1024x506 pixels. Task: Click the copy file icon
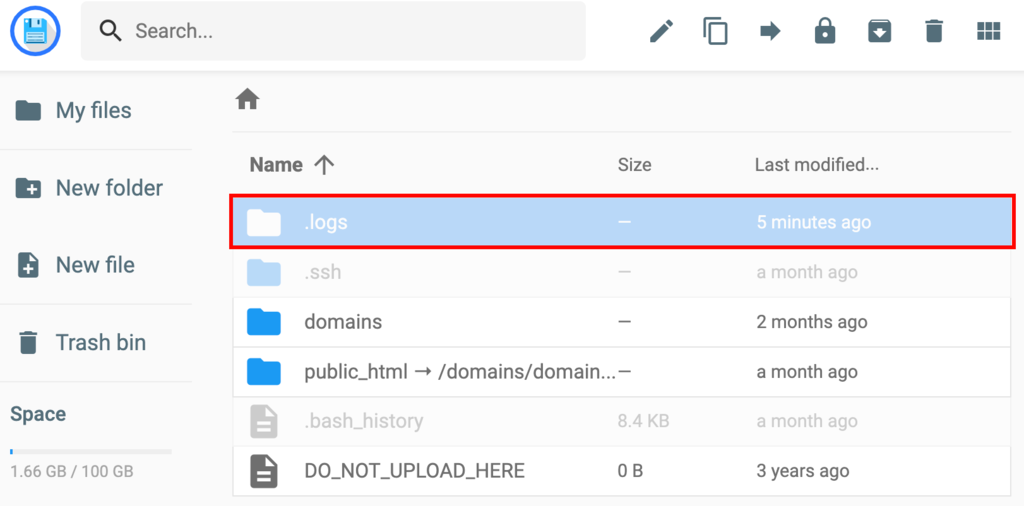click(715, 31)
